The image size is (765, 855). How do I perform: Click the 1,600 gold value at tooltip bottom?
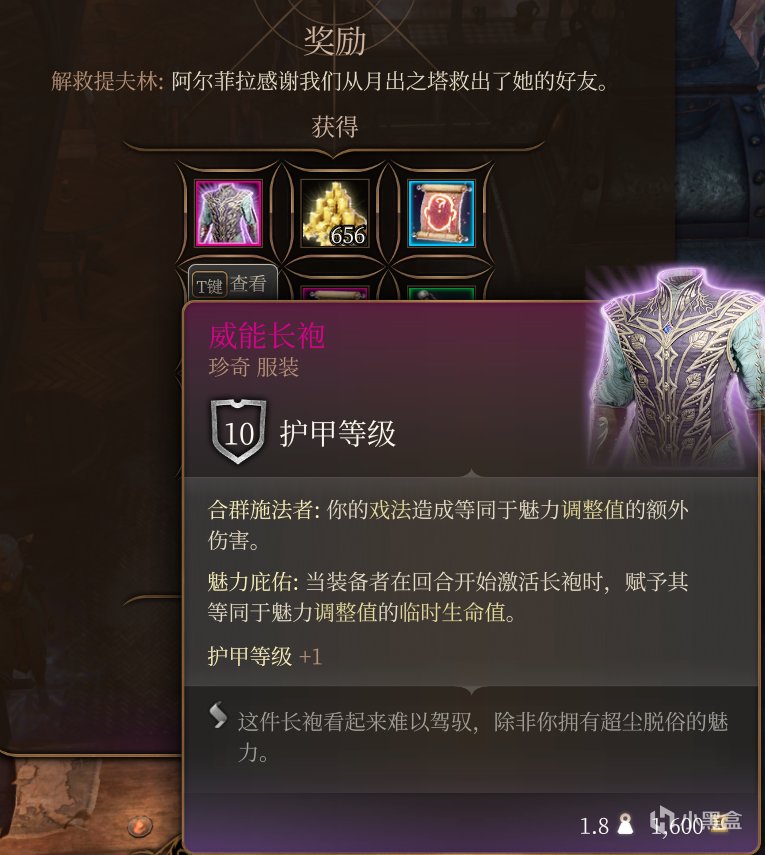(x=677, y=826)
